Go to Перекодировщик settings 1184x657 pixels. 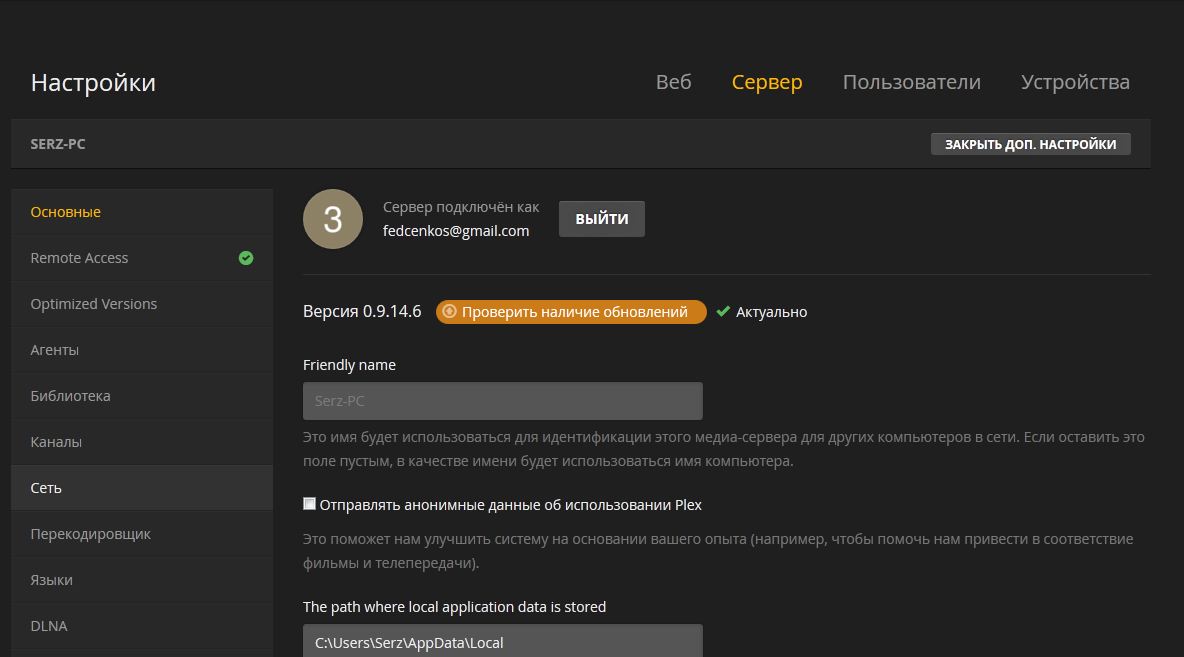(91, 534)
